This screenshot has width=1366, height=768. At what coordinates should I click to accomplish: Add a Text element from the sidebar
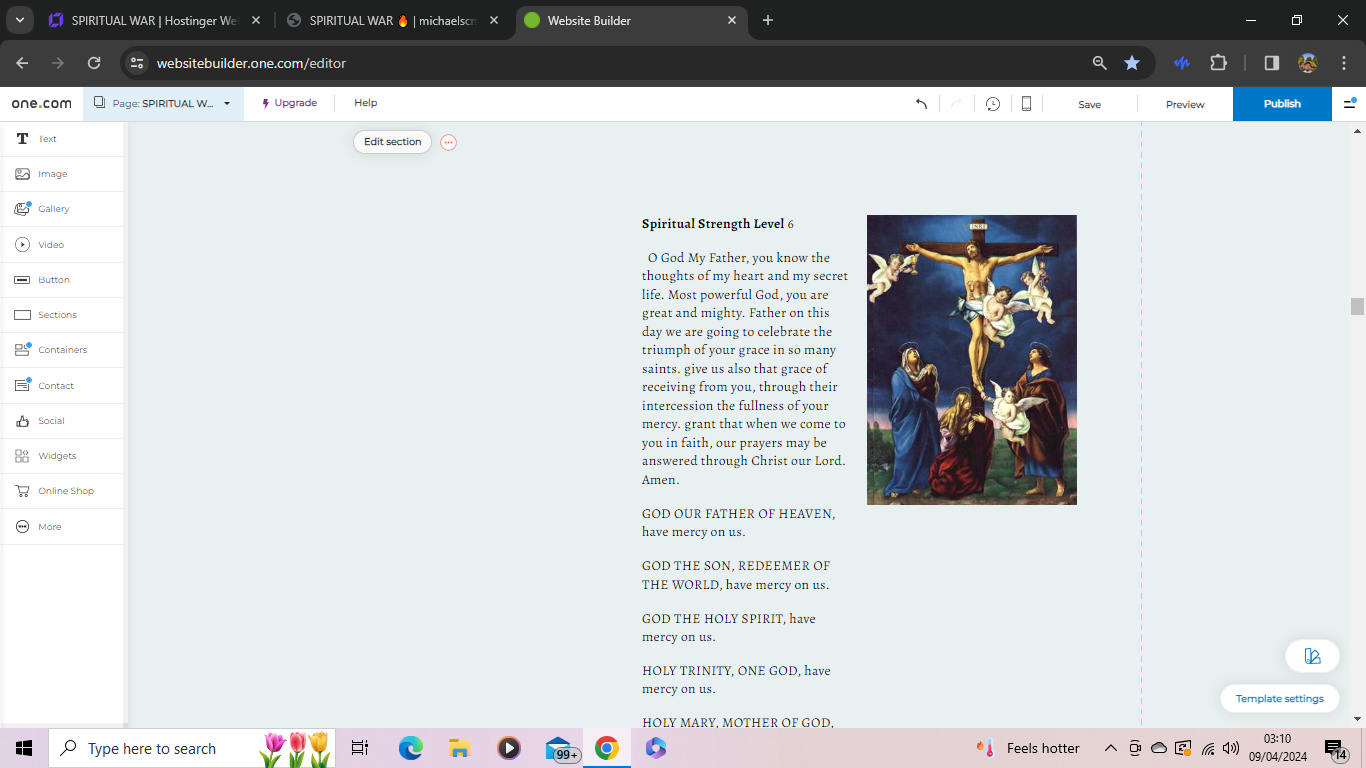tap(62, 139)
